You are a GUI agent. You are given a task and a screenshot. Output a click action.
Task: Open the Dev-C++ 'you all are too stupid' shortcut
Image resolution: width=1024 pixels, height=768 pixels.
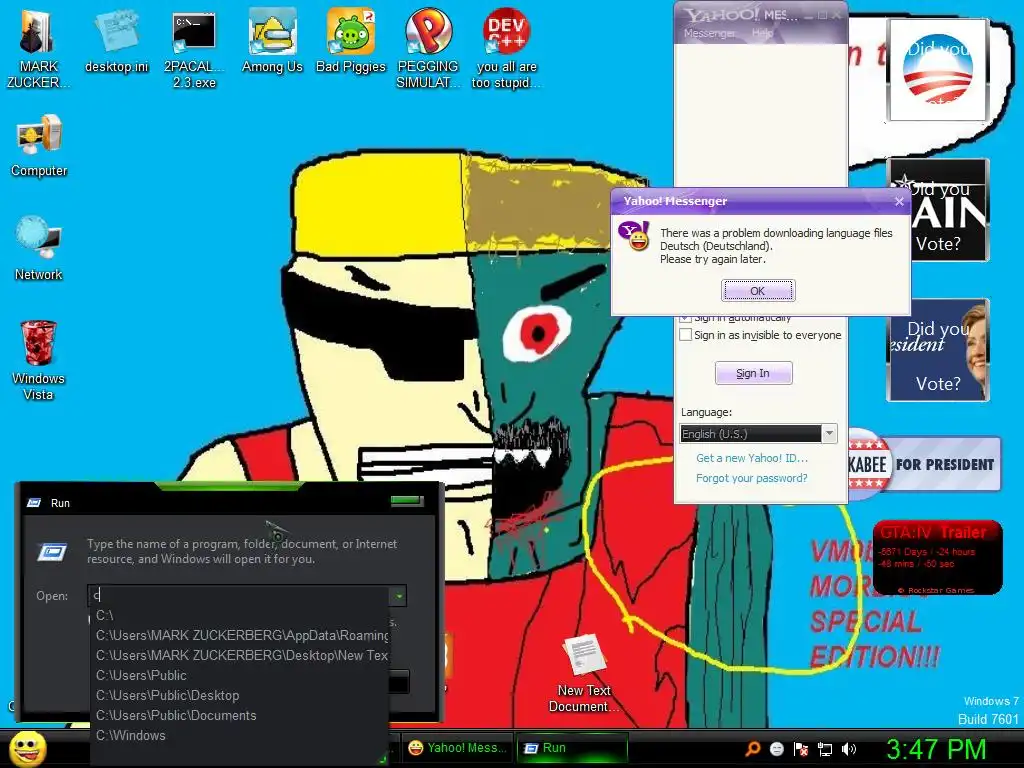507,49
